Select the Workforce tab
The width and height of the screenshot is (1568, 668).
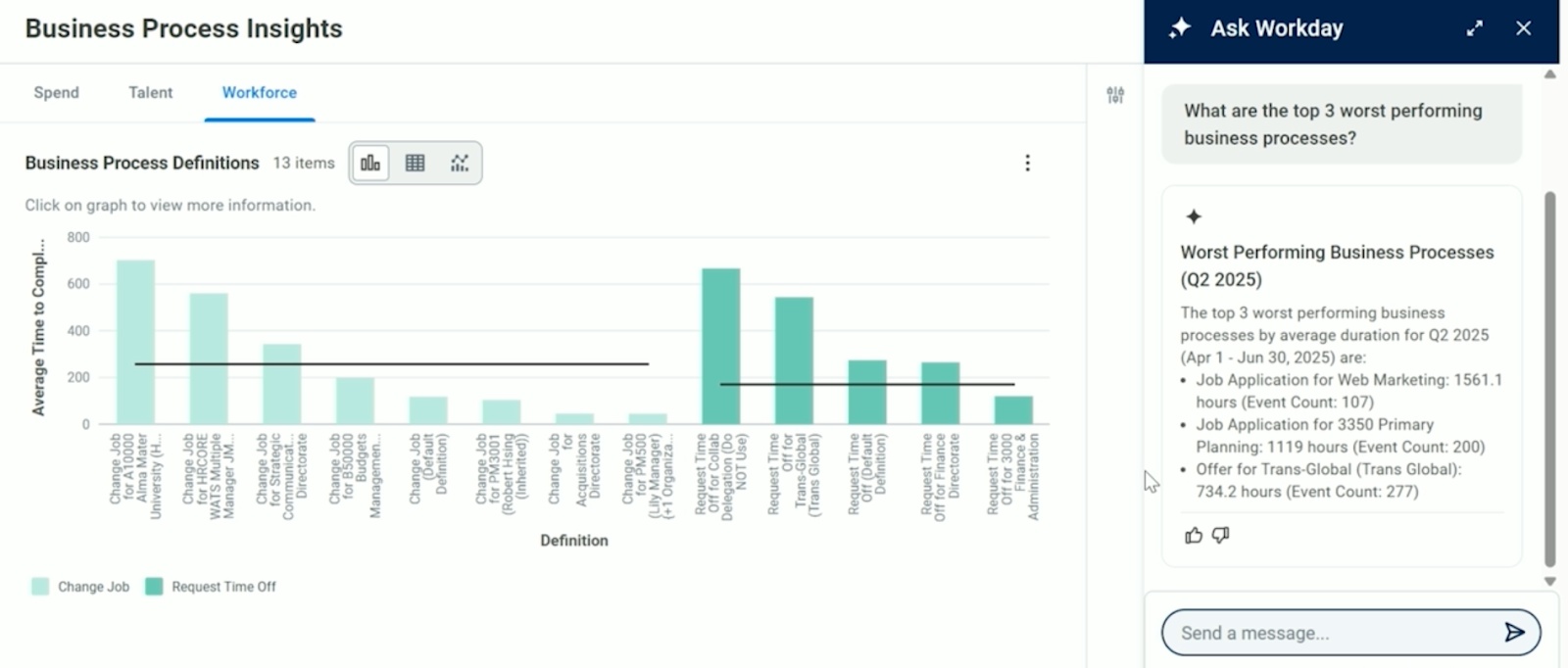pos(259,92)
